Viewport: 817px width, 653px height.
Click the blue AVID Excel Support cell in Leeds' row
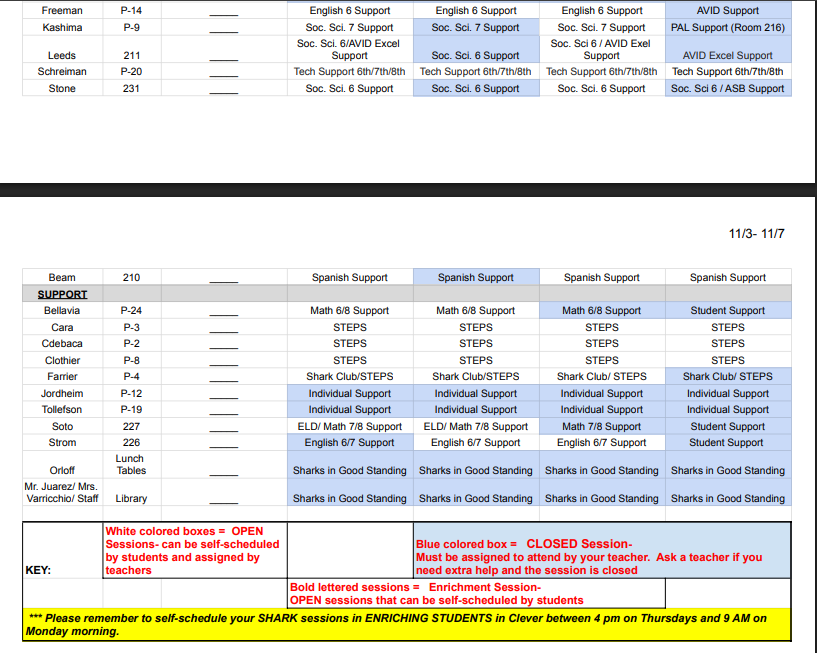coord(727,56)
